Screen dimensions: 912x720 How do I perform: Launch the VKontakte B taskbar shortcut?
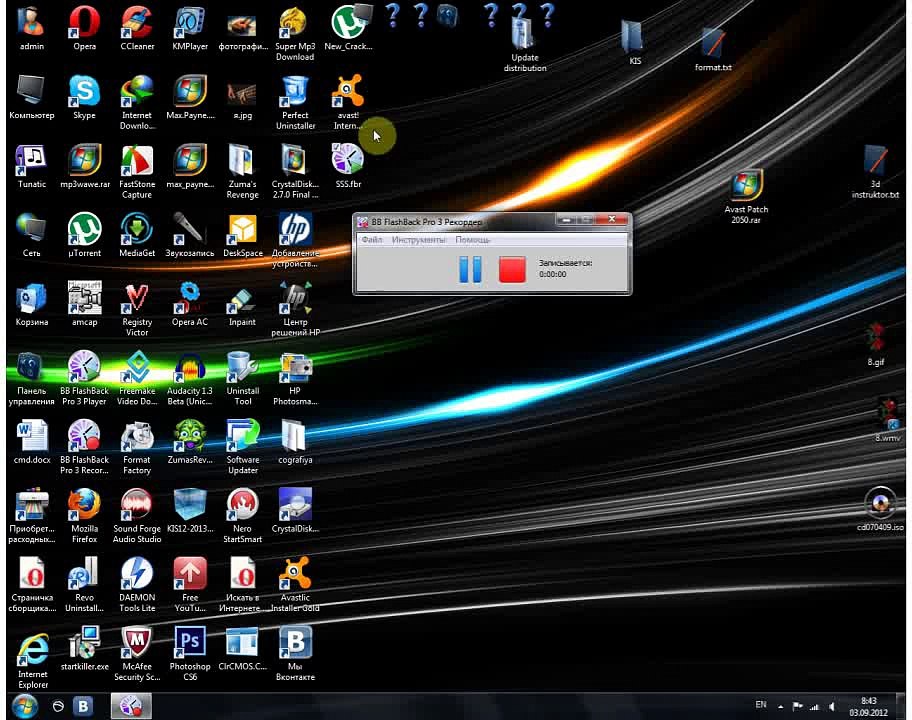83,706
